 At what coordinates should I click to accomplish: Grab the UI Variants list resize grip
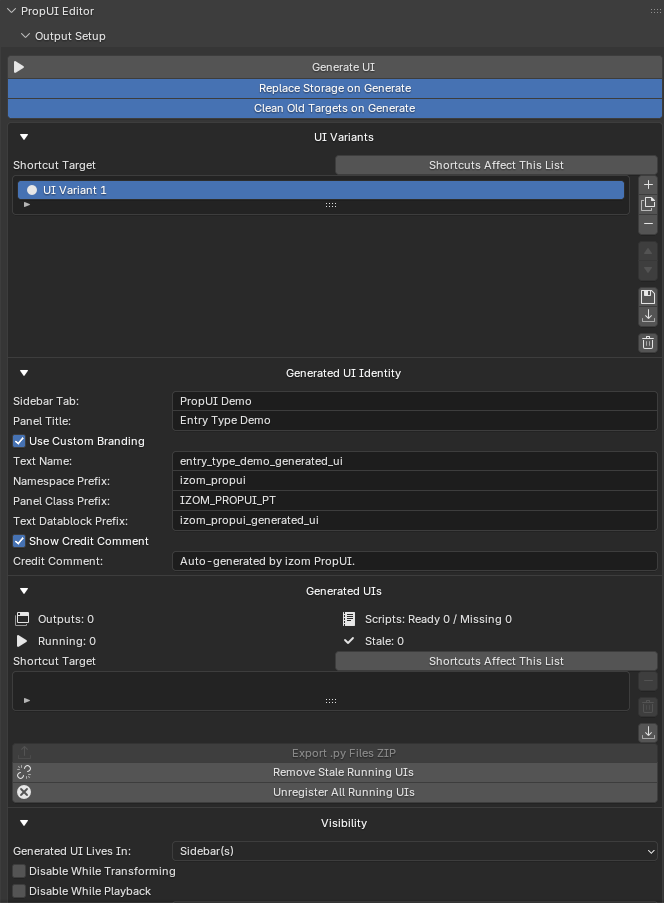[x=331, y=205]
